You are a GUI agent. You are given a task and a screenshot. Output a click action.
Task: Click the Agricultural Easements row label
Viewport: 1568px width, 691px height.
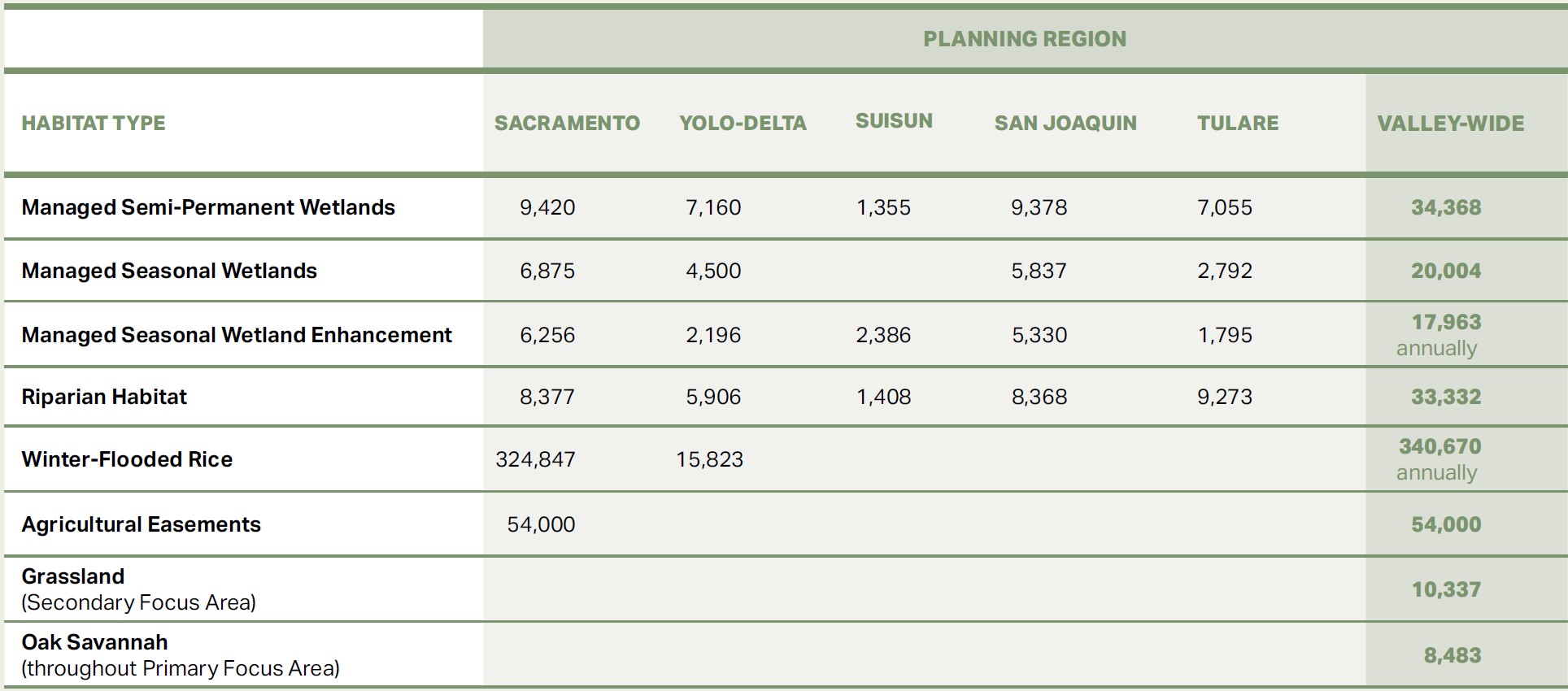pos(141,524)
